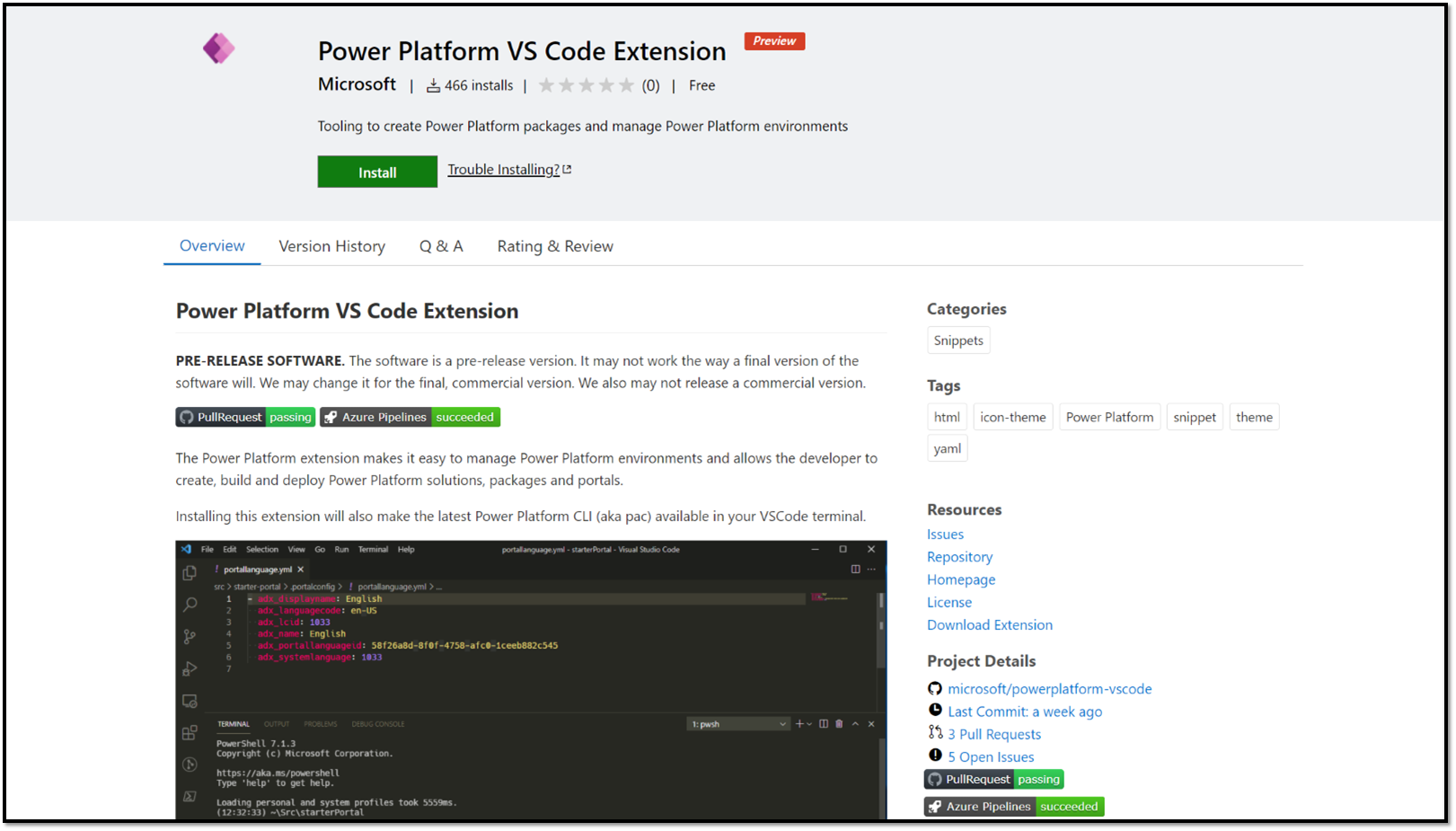Image resolution: width=1456 pixels, height=831 pixels.
Task: Open the Microsoft publisher link
Action: point(357,84)
